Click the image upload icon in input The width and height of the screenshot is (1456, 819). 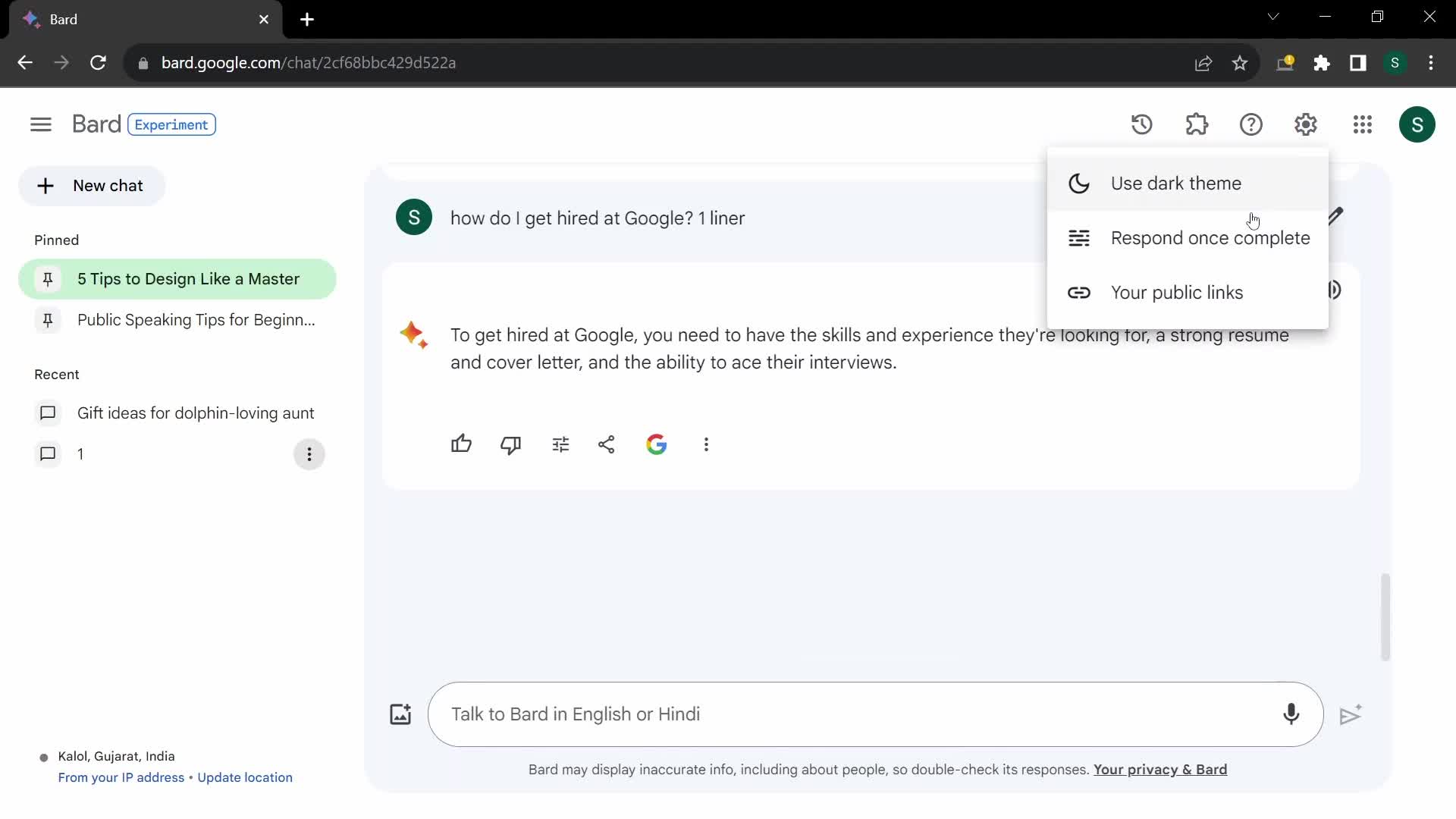click(400, 713)
